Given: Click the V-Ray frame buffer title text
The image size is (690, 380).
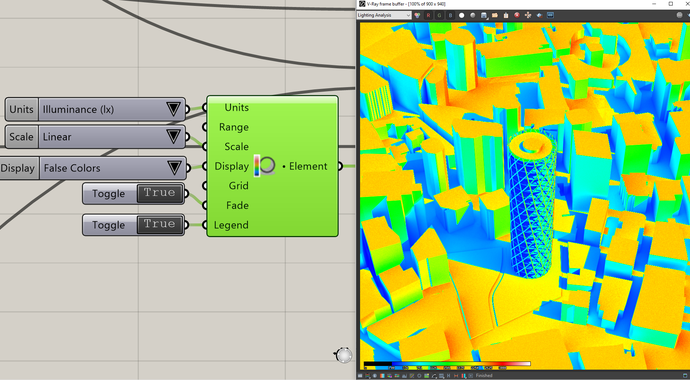Looking at the screenshot, I should point(406,4).
